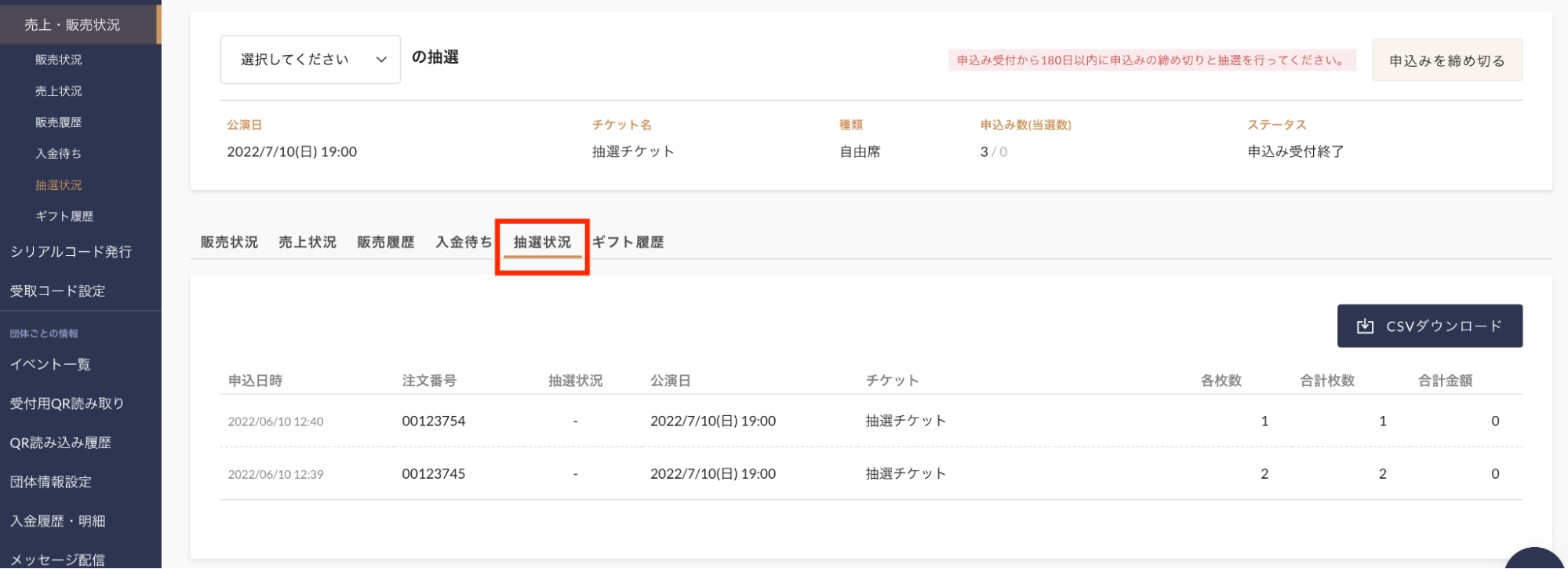The height and width of the screenshot is (569, 1568).
Task: Click order number 00123754 row
Action: pyautogui.click(x=434, y=421)
